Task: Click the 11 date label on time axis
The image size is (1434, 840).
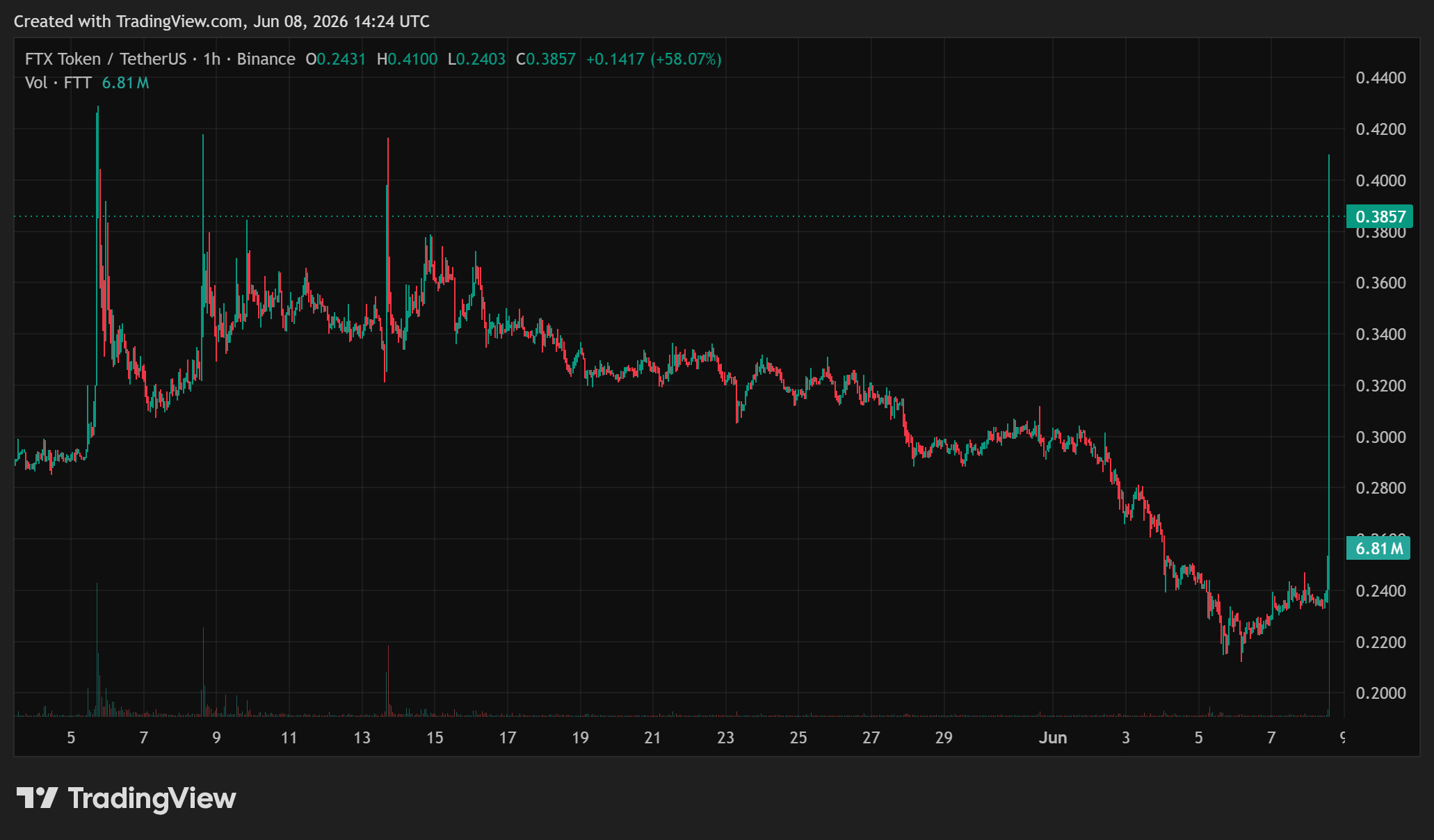Action: pos(289,738)
